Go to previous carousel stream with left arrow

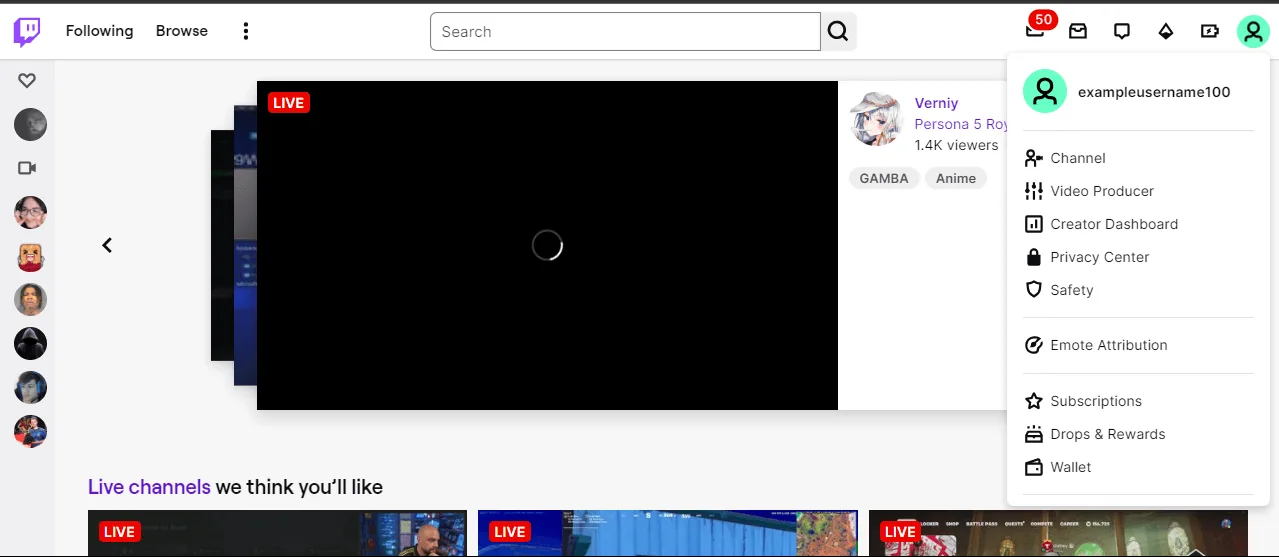click(x=107, y=245)
